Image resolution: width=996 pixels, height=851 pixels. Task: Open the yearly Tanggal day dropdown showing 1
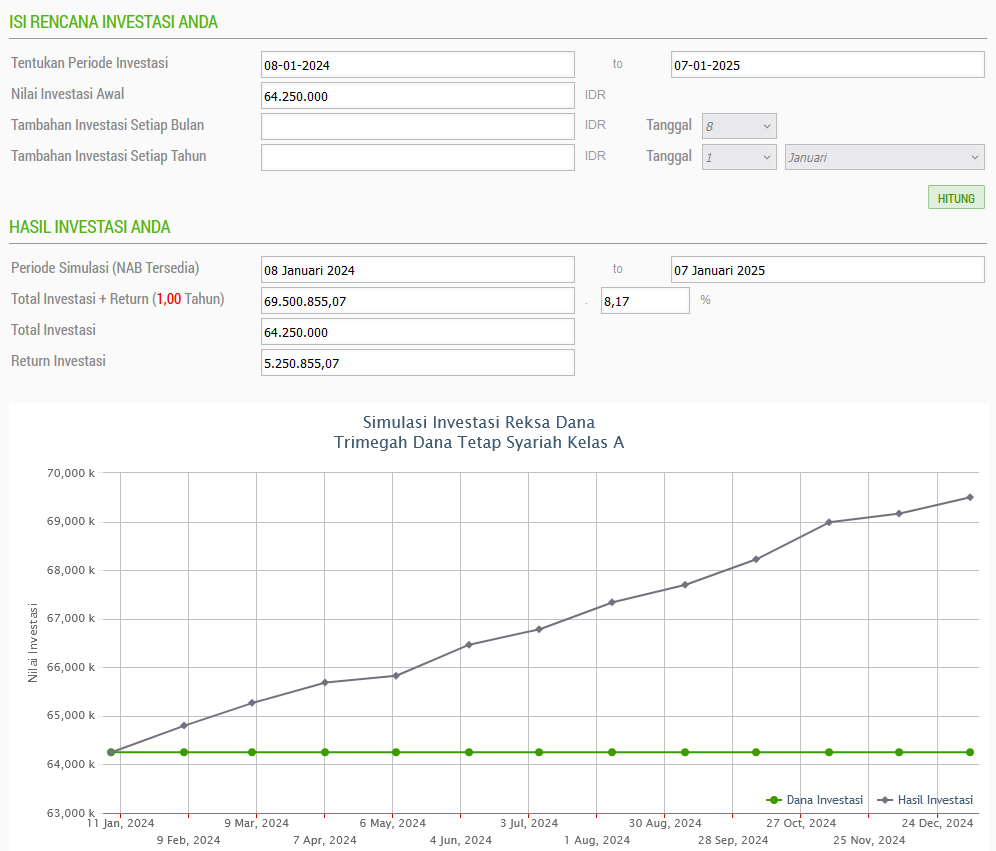(x=739, y=157)
